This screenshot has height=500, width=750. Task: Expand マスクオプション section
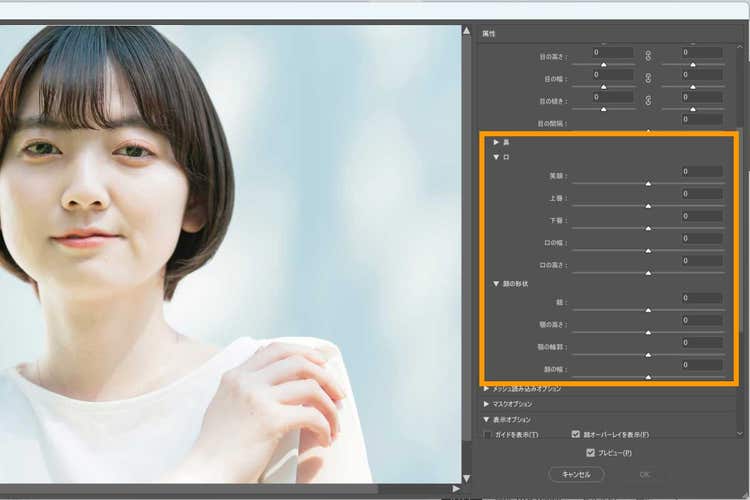coord(486,404)
